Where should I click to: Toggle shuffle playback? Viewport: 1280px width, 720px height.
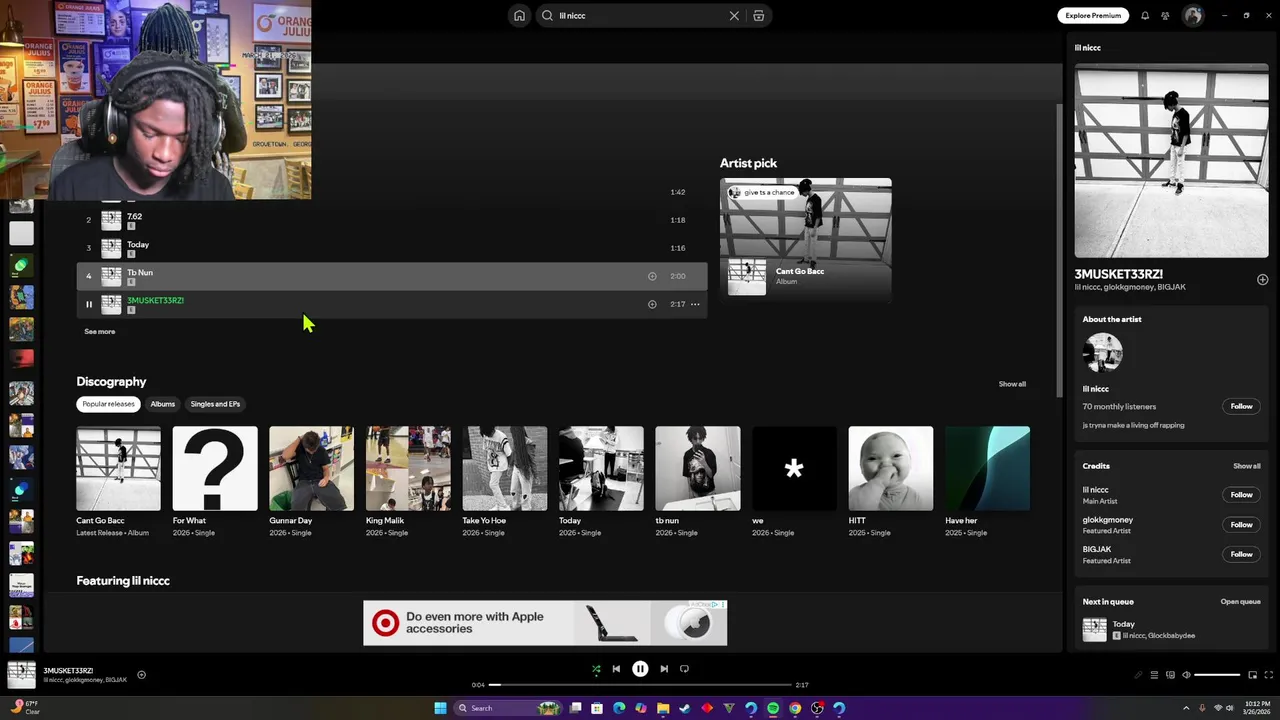point(596,669)
